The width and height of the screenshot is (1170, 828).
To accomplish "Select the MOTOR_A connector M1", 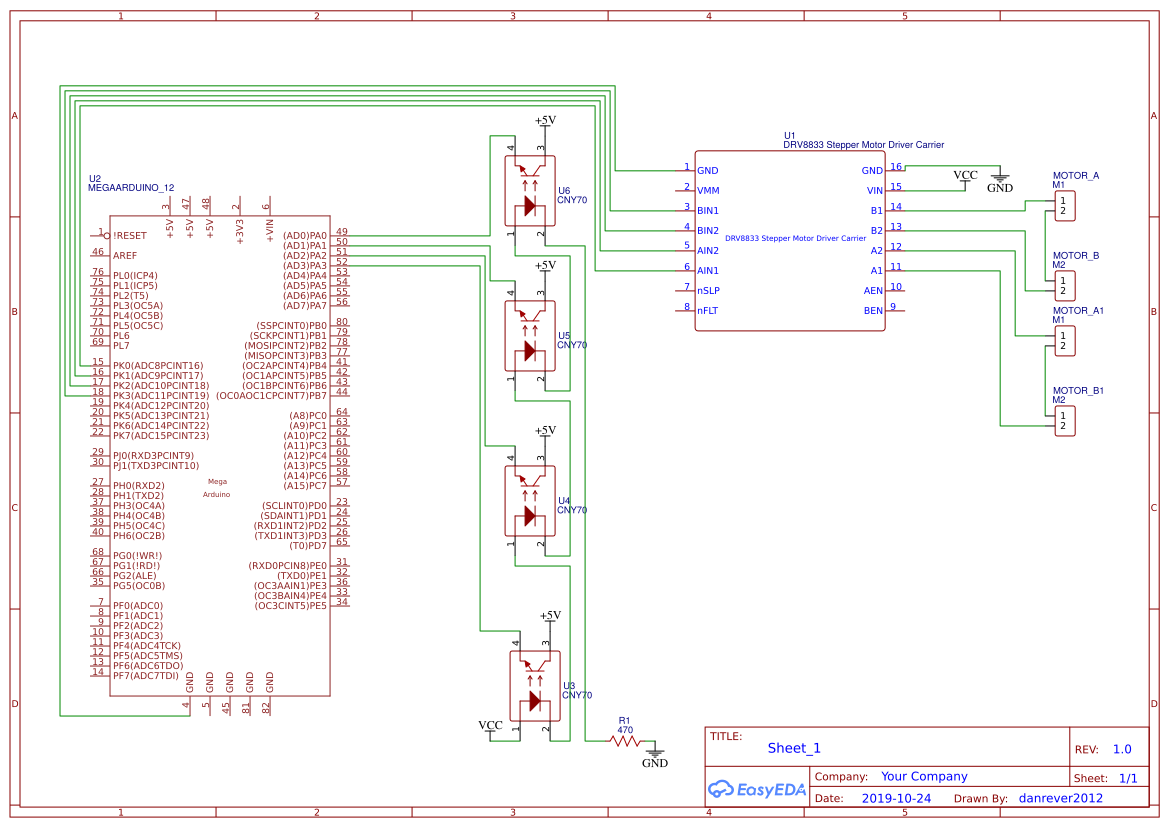I will click(1065, 206).
